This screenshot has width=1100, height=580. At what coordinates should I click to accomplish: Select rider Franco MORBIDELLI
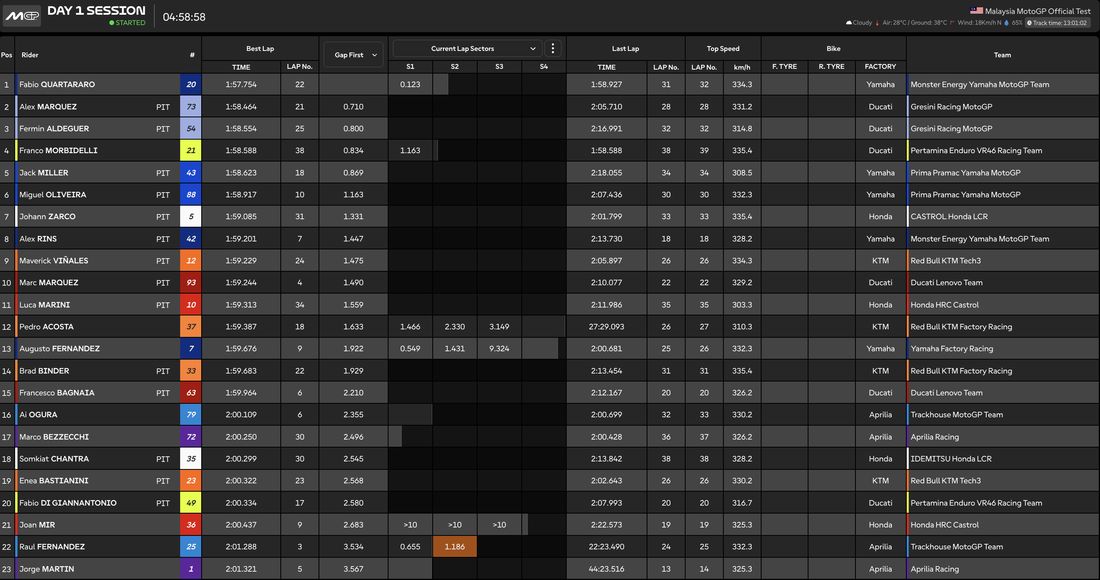click(x=58, y=150)
